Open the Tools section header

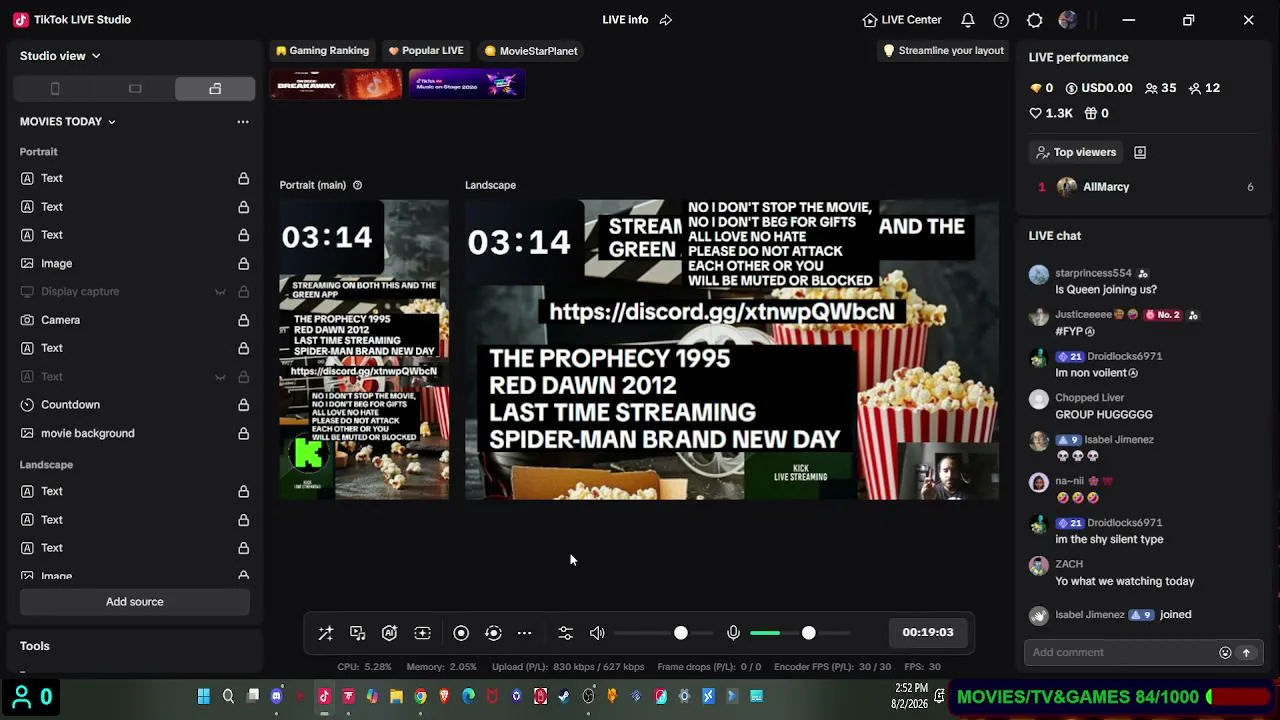point(35,646)
